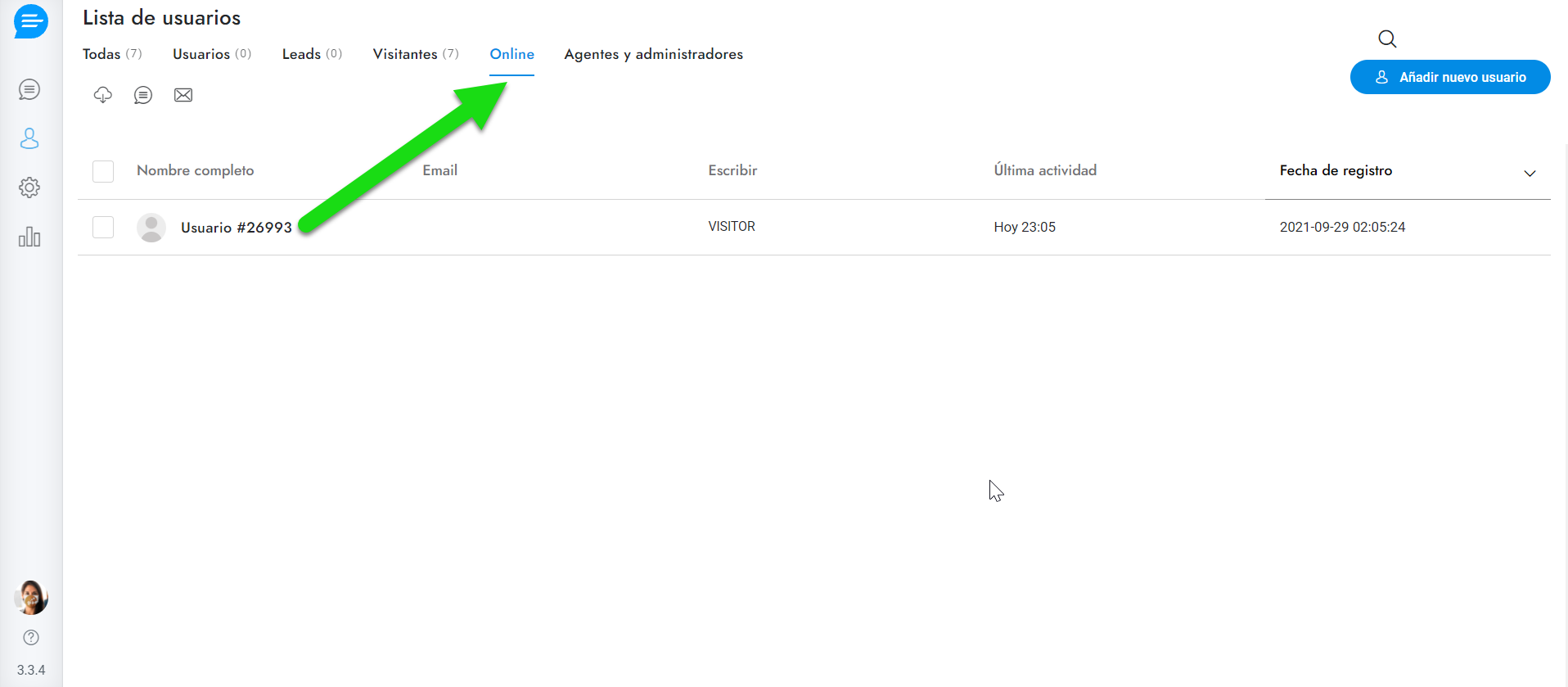
Task: Open the conversations icon in sidebar
Action: point(29,89)
